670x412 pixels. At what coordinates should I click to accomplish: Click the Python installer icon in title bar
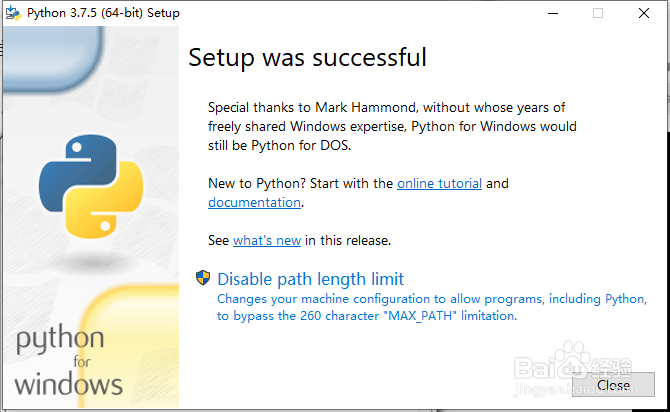[x=13, y=13]
